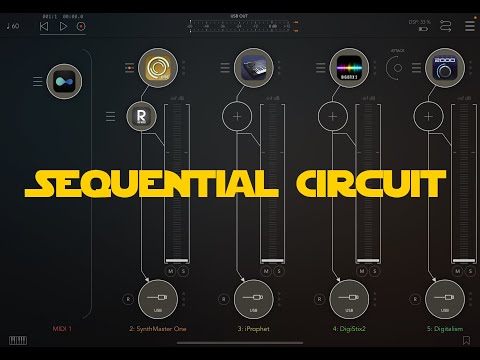Open the iProphet synth icon

tap(254, 68)
